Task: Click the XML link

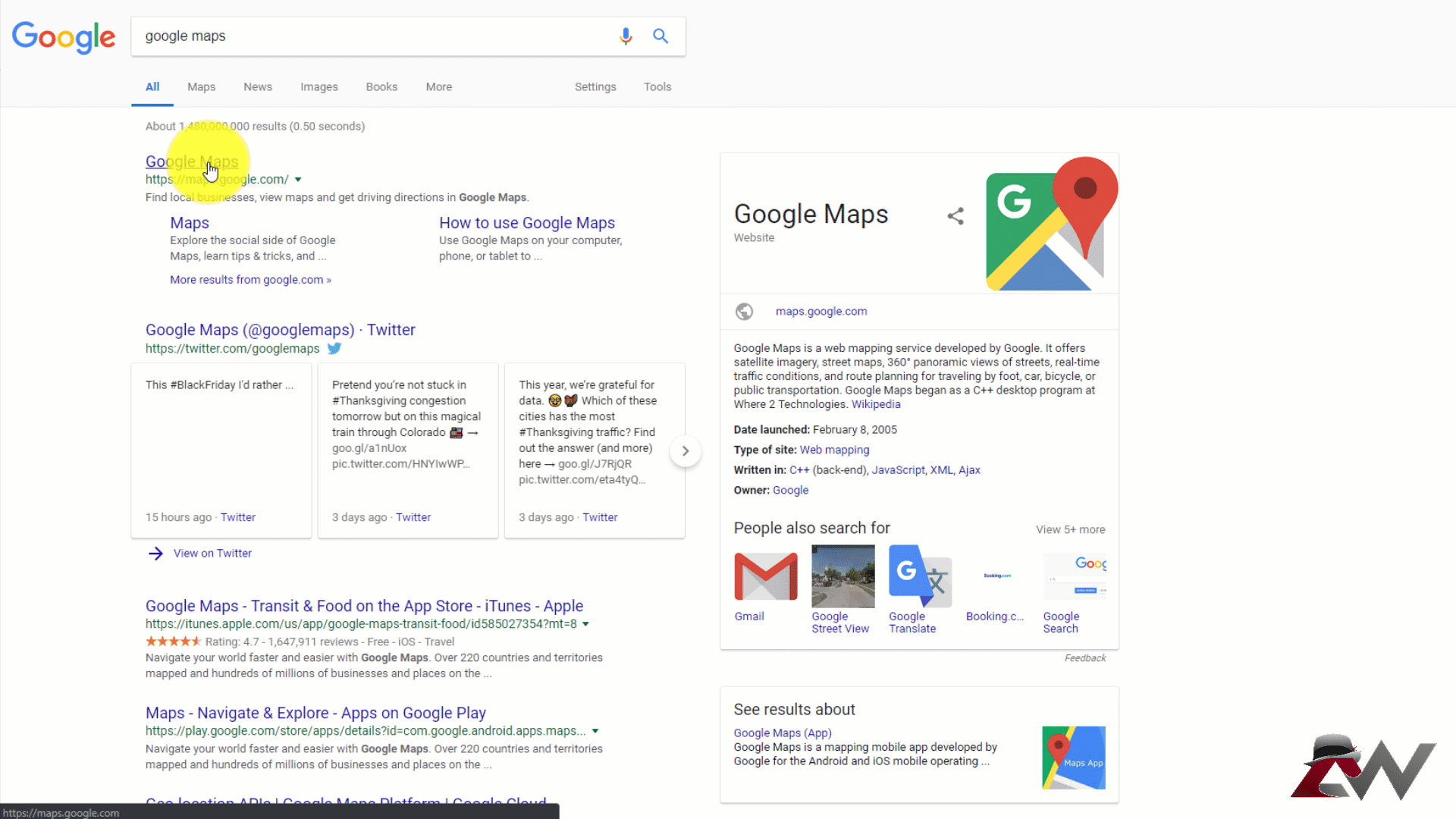Action: pos(941,470)
